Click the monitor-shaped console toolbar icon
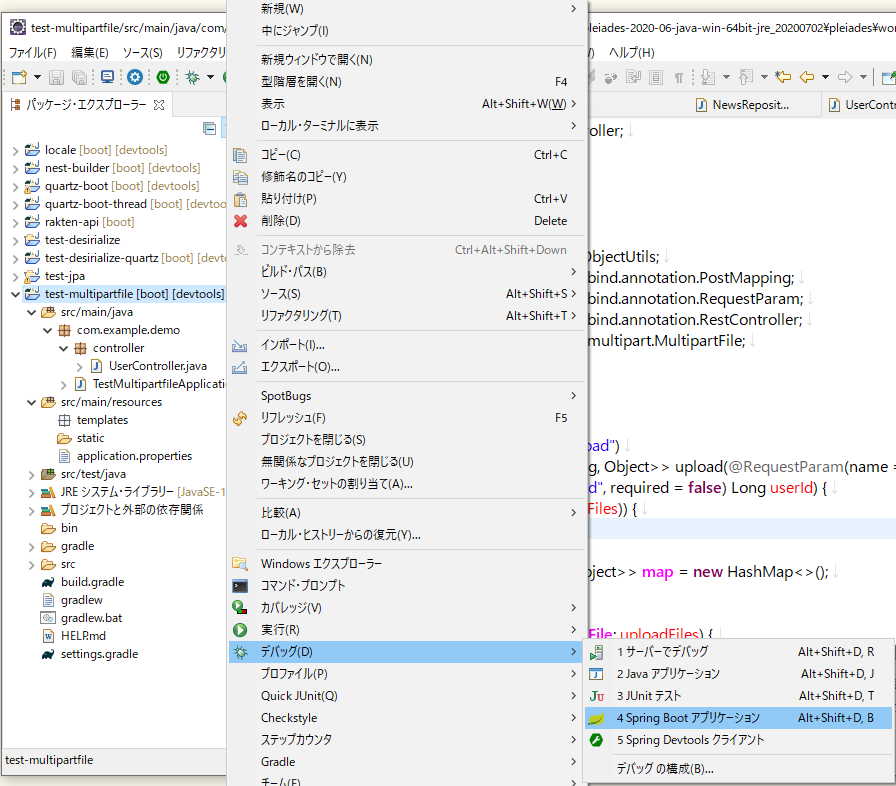The height and width of the screenshot is (786, 896). point(107,76)
